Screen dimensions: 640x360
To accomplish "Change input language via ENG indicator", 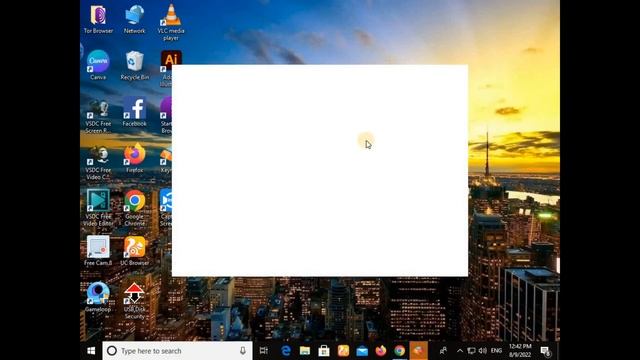I will point(496,351).
